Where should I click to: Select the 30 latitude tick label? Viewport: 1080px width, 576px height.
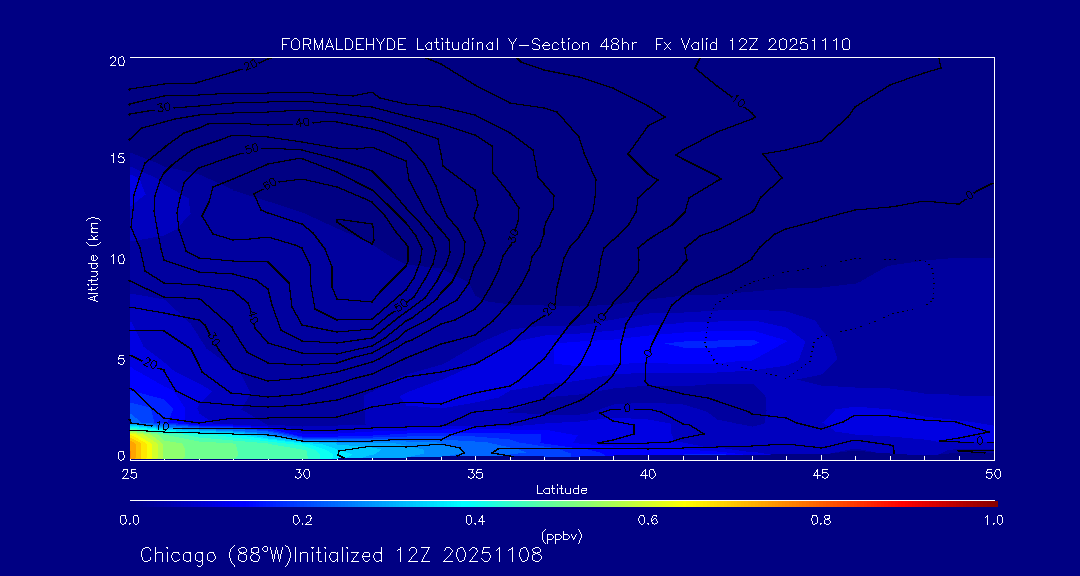pyautogui.click(x=302, y=473)
